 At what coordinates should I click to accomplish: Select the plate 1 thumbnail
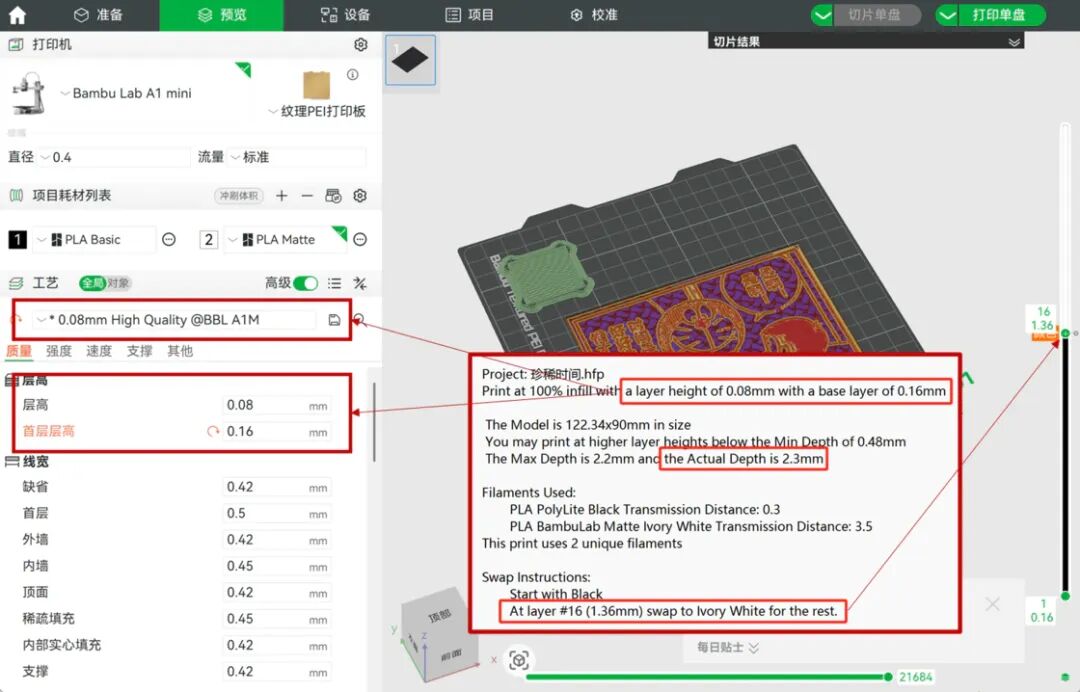point(411,60)
